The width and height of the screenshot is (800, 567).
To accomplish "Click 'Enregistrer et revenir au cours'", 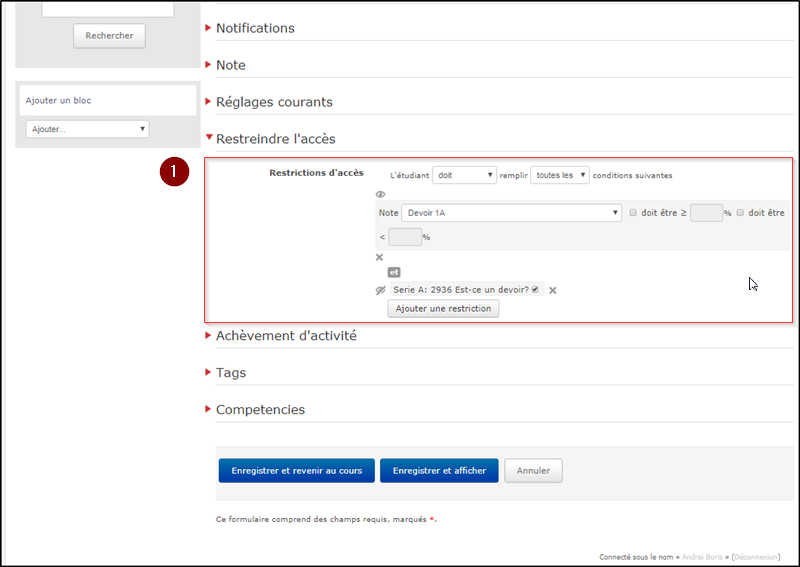I will (296, 471).
